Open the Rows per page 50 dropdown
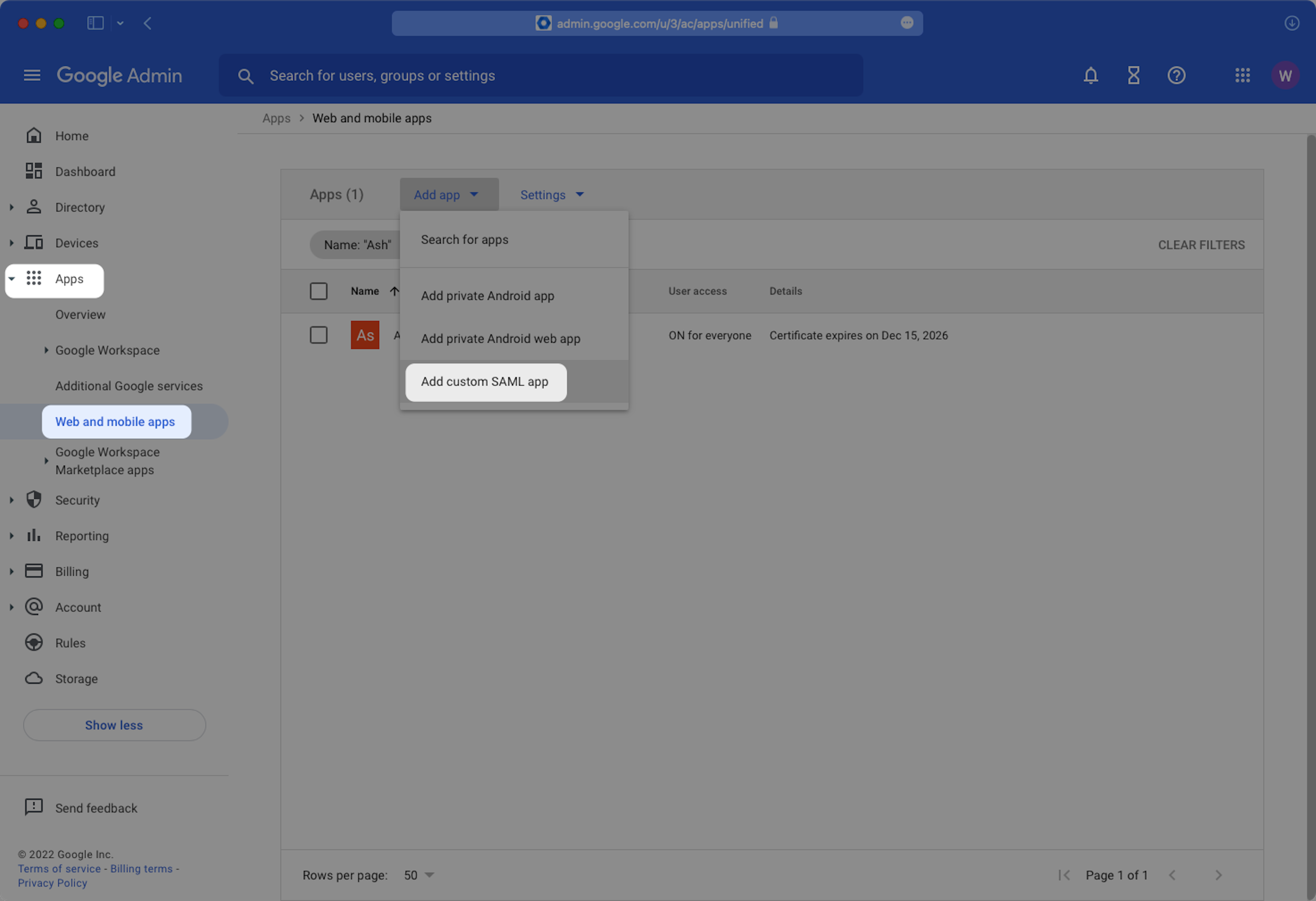This screenshot has width=1316, height=901. point(419,875)
